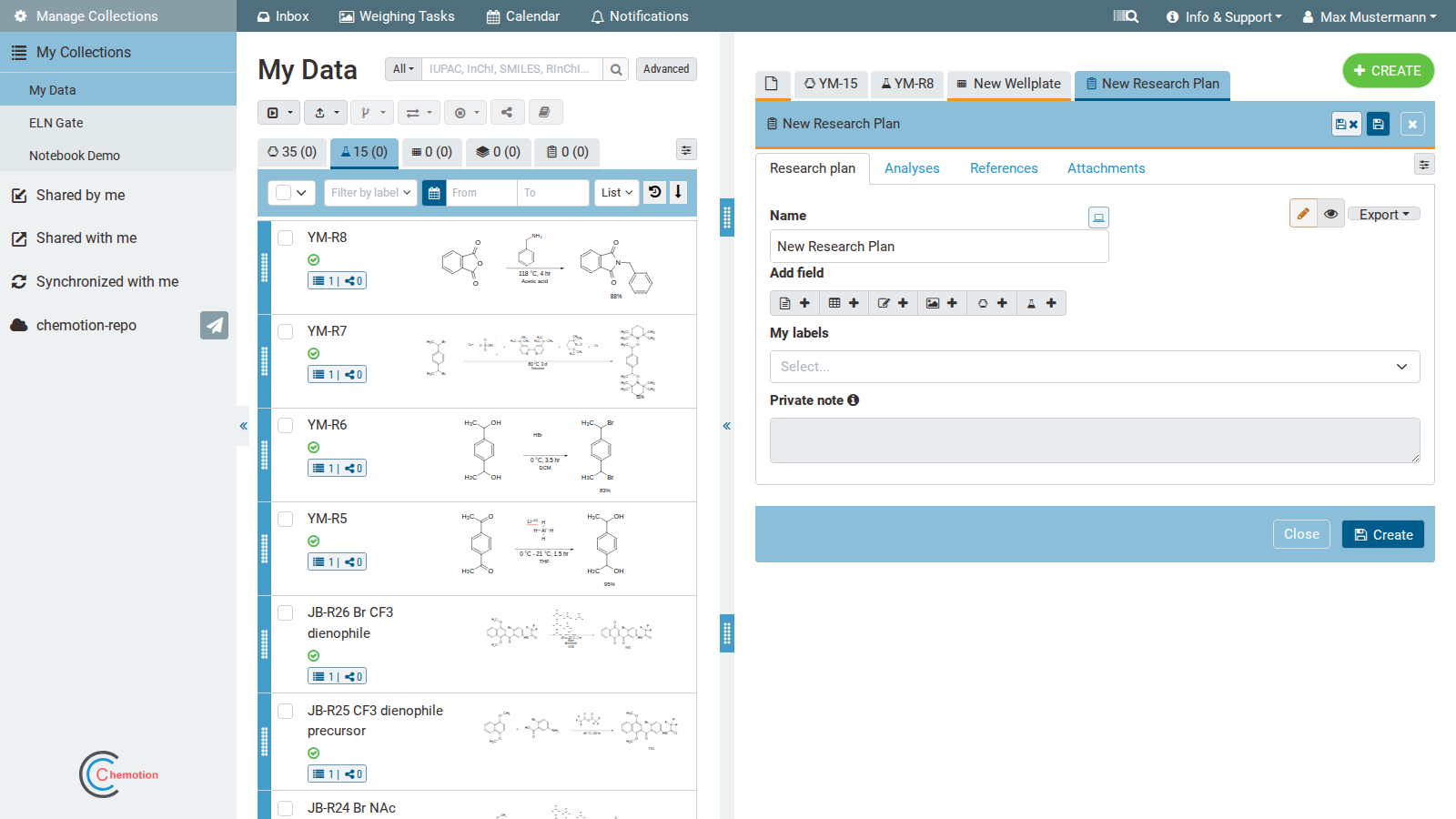Check the YM-R7 reaction checkbox
The width and height of the screenshot is (1456, 819).
coord(286,331)
